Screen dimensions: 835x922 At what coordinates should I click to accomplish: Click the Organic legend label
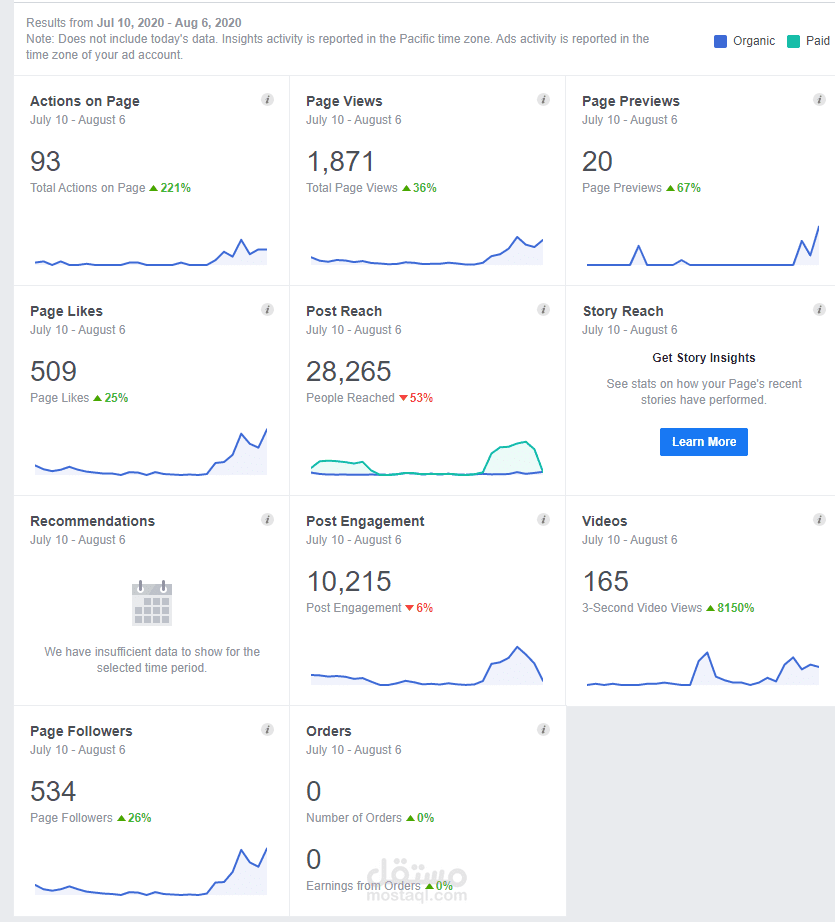tap(754, 41)
